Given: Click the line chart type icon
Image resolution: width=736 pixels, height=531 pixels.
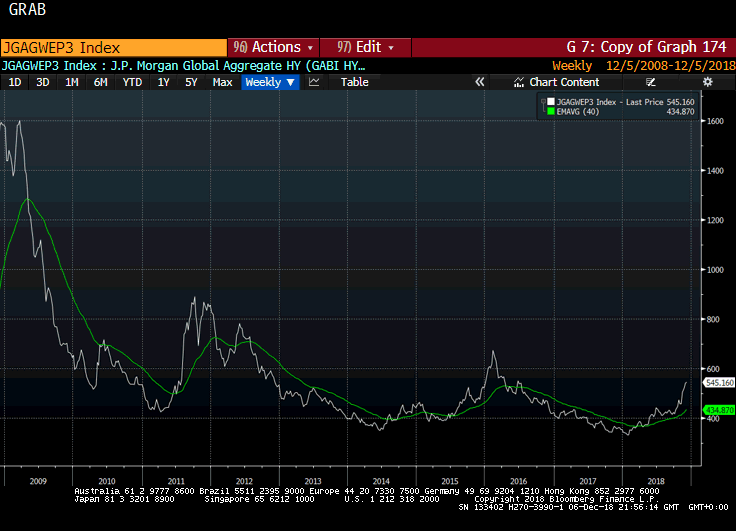Looking at the screenshot, I should 314,82.
